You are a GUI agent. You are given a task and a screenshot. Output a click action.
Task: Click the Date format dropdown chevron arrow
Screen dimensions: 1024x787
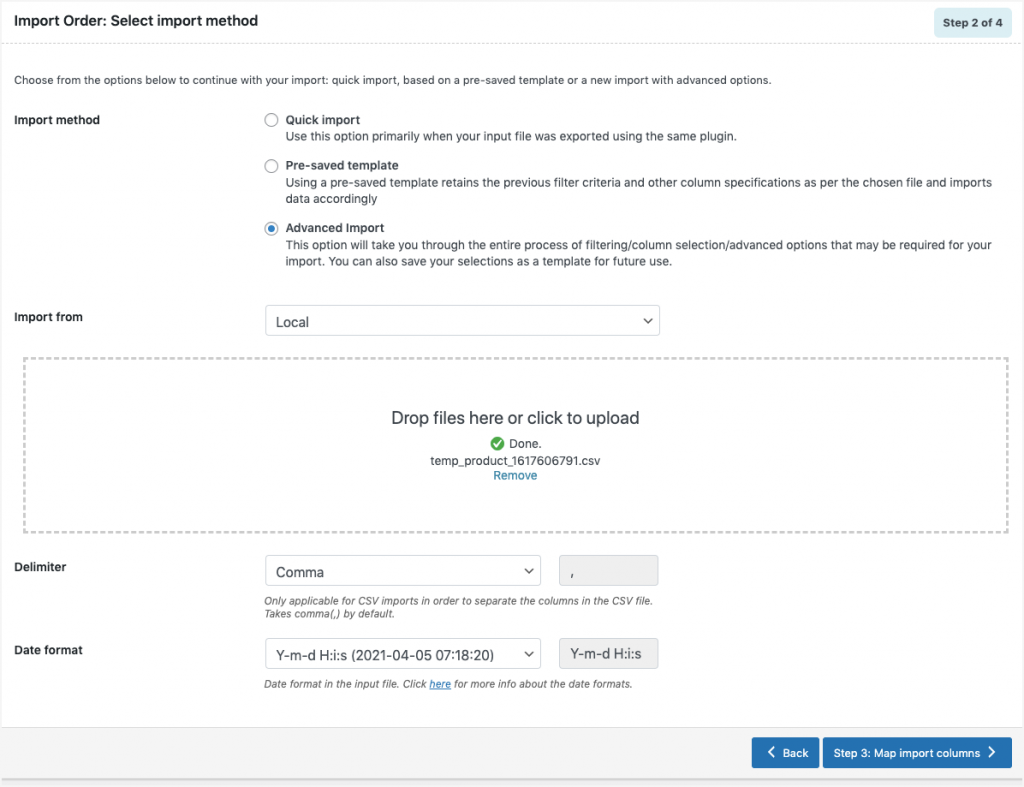coord(528,655)
